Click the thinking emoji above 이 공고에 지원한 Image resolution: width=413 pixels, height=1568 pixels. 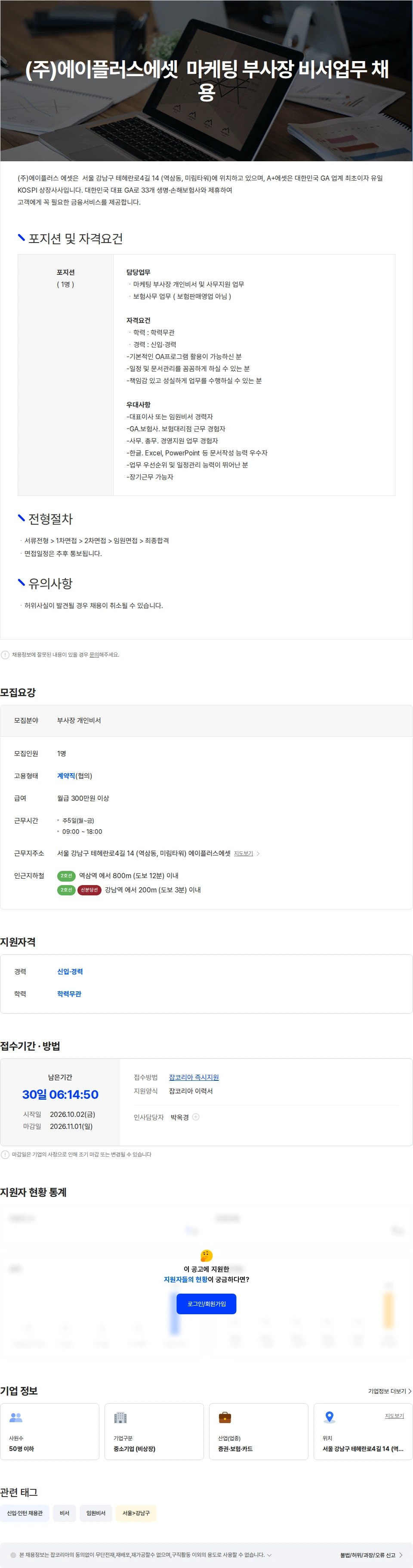(x=206, y=1256)
